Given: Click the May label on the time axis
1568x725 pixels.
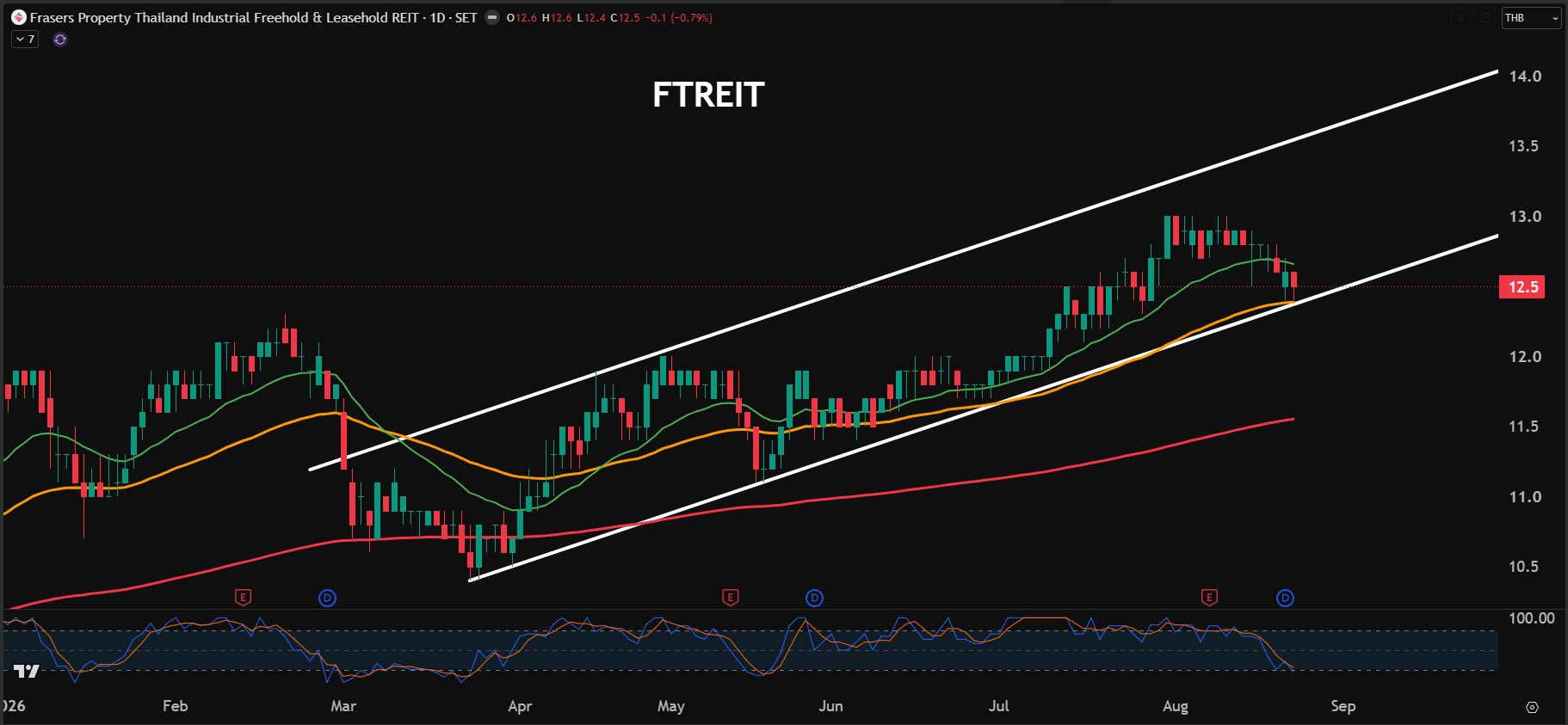Looking at the screenshot, I should pyautogui.click(x=671, y=706).
